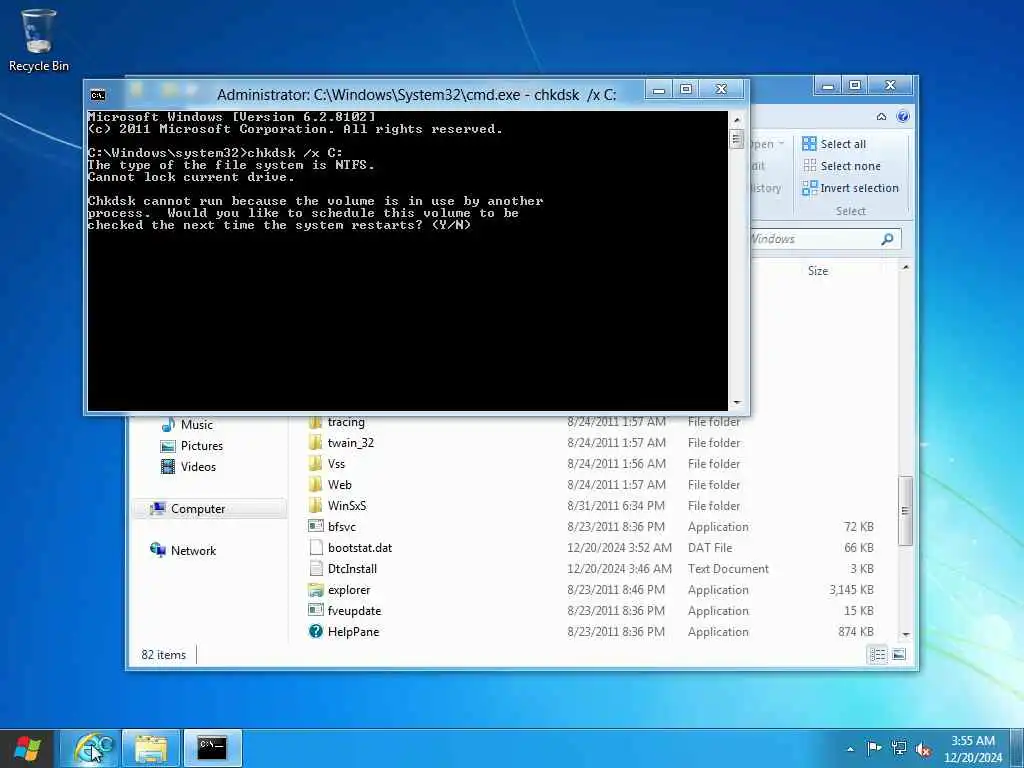
Task: Click the DAT File type cell
Action: point(710,547)
